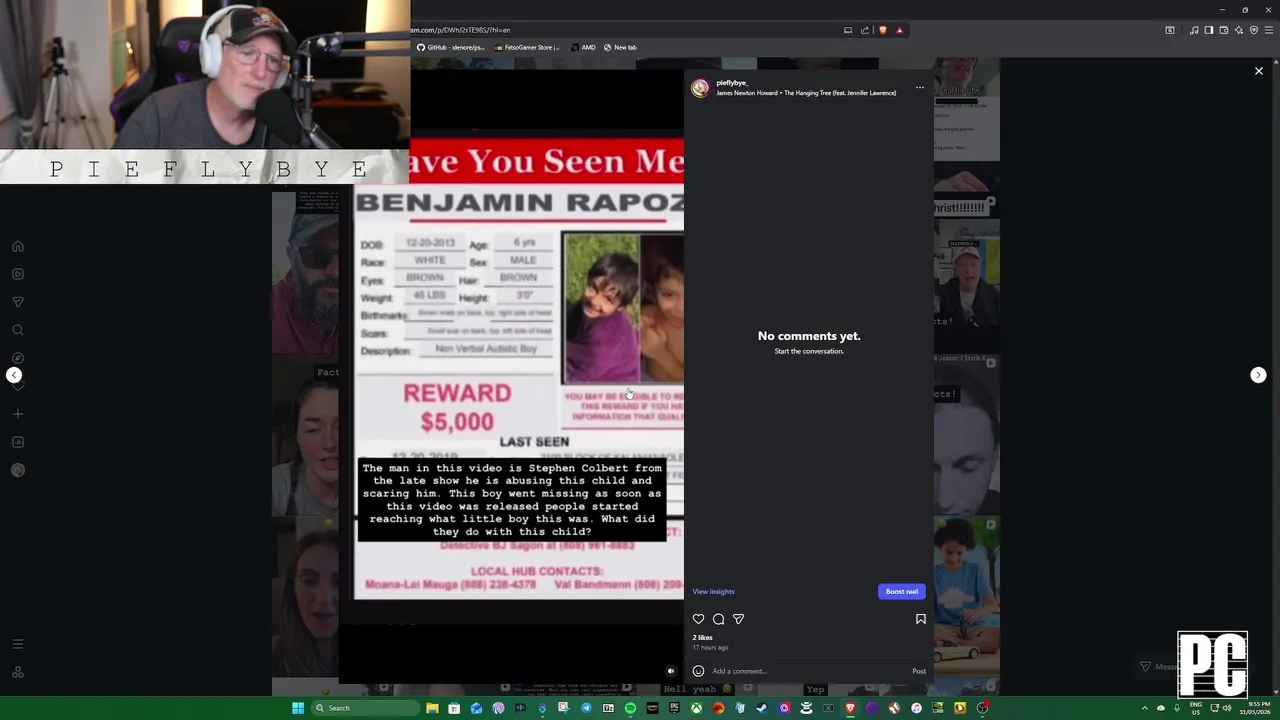Open Explore compass in the sidebar
Image resolution: width=1280 pixels, height=720 pixels.
[18, 358]
